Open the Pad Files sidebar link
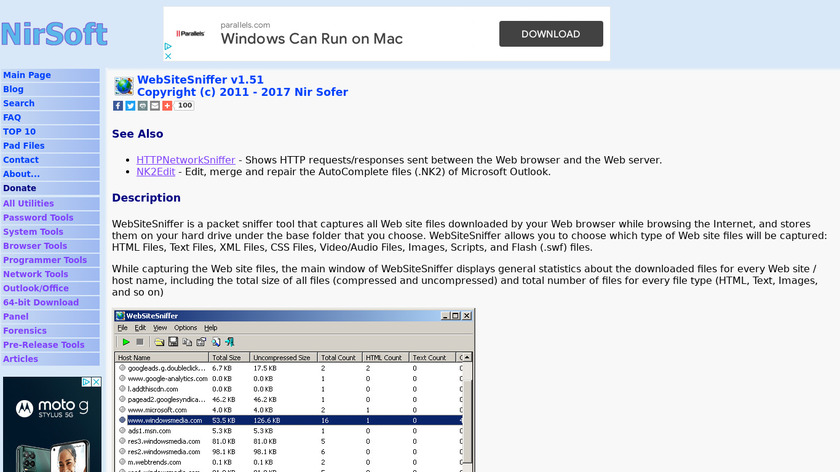This screenshot has width=840, height=472. 24,146
